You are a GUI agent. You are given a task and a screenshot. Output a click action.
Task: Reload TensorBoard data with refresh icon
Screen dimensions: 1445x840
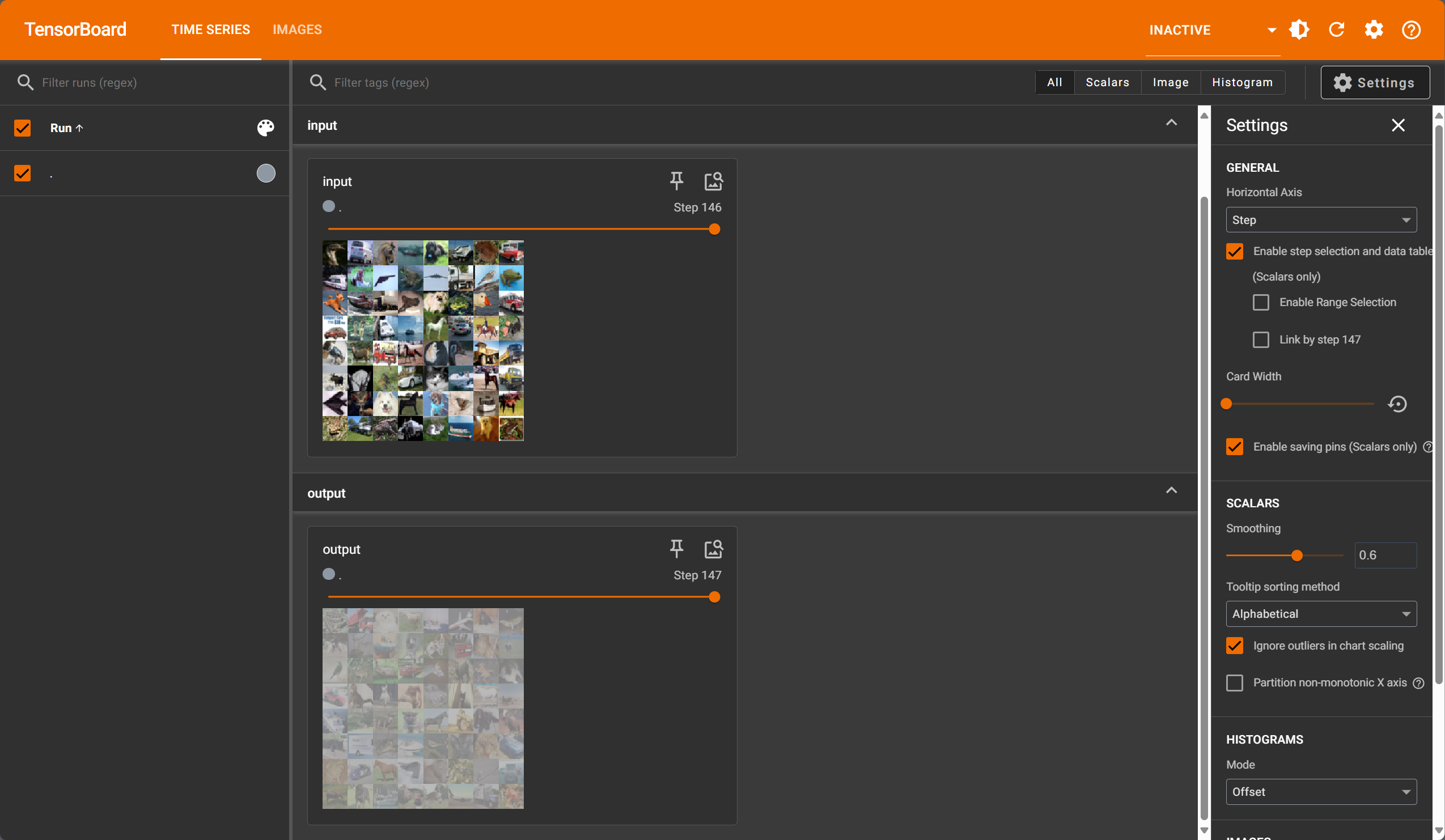1337,30
